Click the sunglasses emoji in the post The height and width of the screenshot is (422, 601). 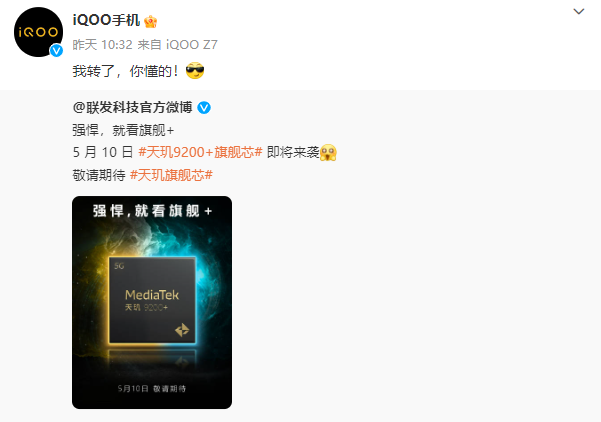[x=195, y=71]
